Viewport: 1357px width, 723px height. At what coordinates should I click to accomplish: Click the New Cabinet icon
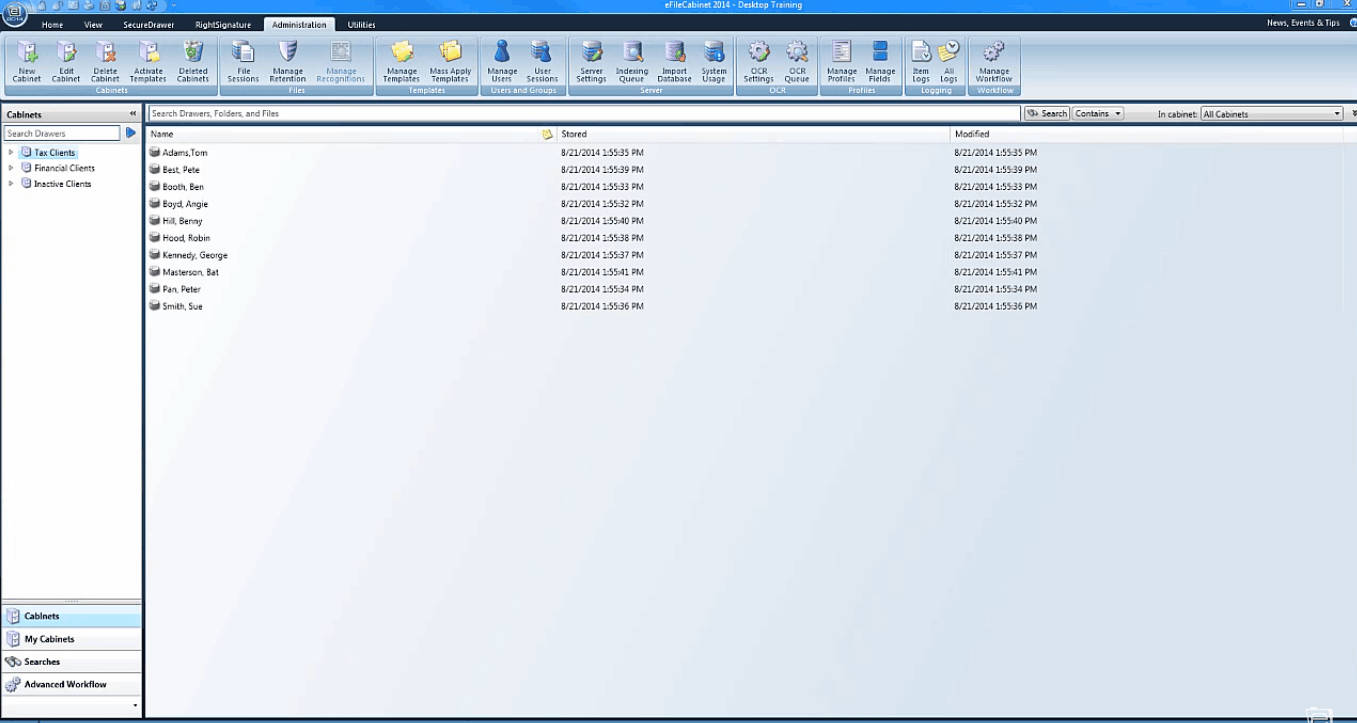point(26,61)
